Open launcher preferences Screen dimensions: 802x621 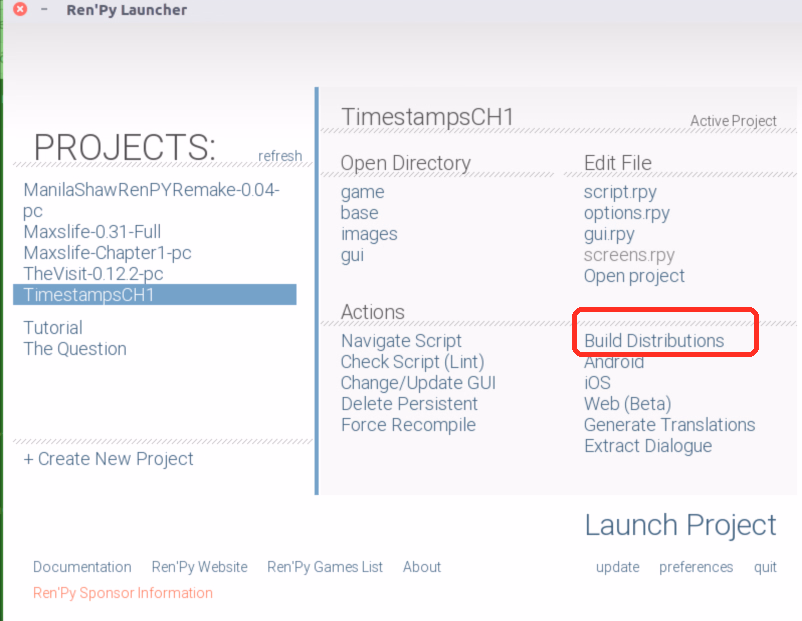coord(696,567)
